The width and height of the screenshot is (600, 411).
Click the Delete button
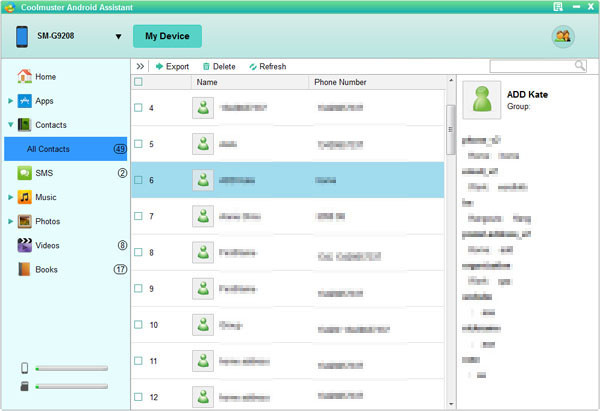[x=219, y=67]
